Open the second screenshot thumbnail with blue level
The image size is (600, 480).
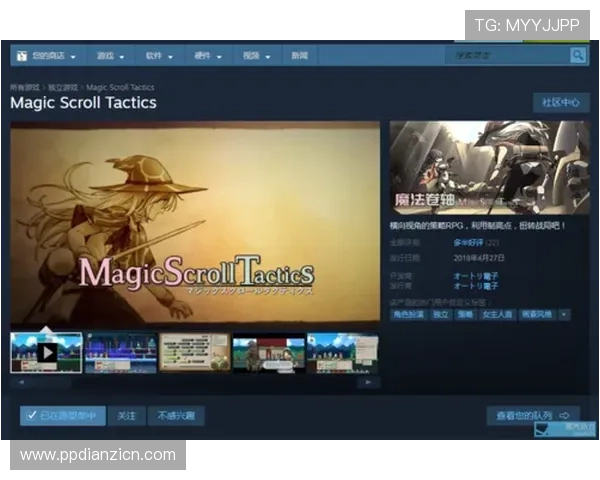click(121, 353)
